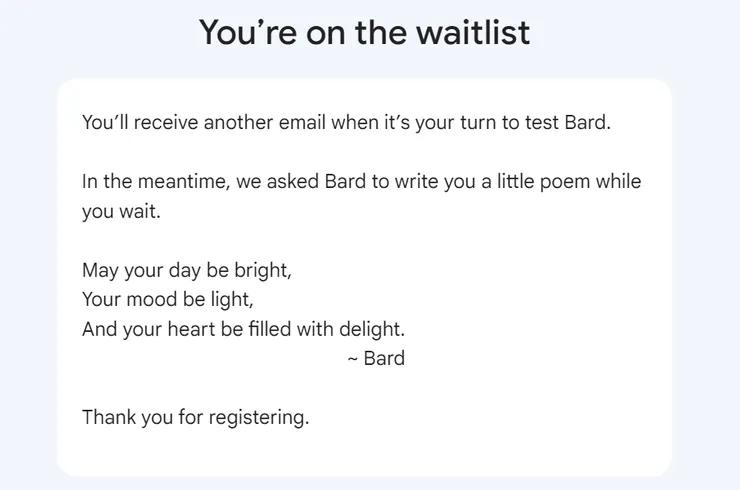Image resolution: width=740 pixels, height=490 pixels.
Task: Click the words "you wait."
Action: pyautogui.click(x=121, y=211)
